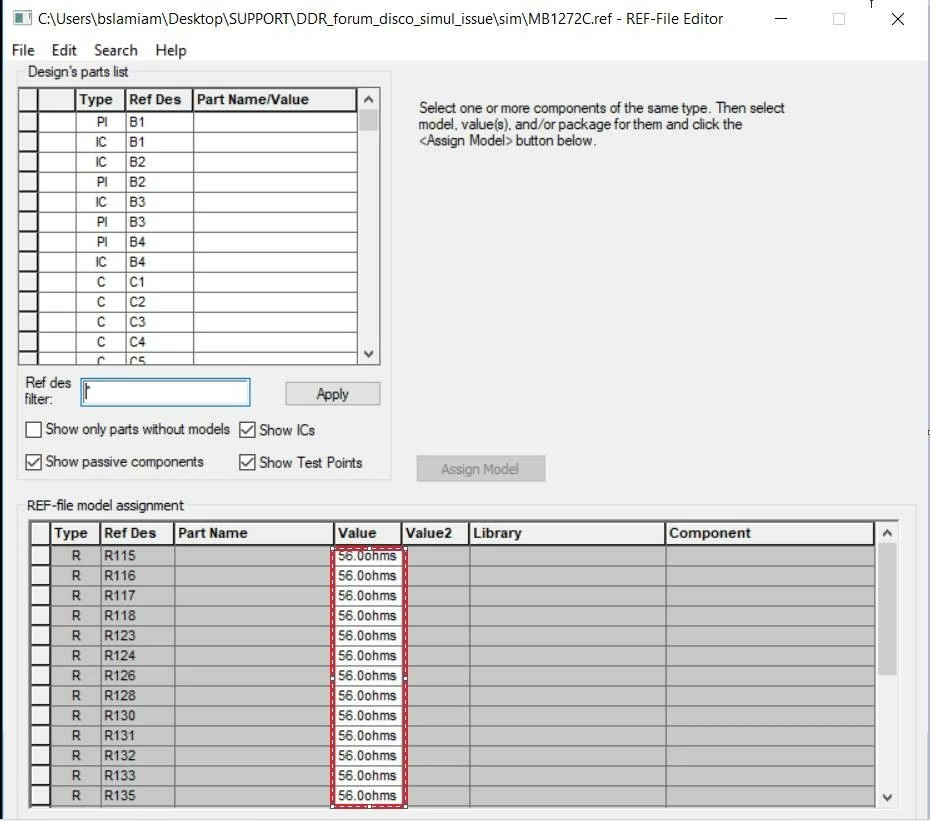Open the Edit menu
Viewport: 930px width, 821px height.
[64, 50]
